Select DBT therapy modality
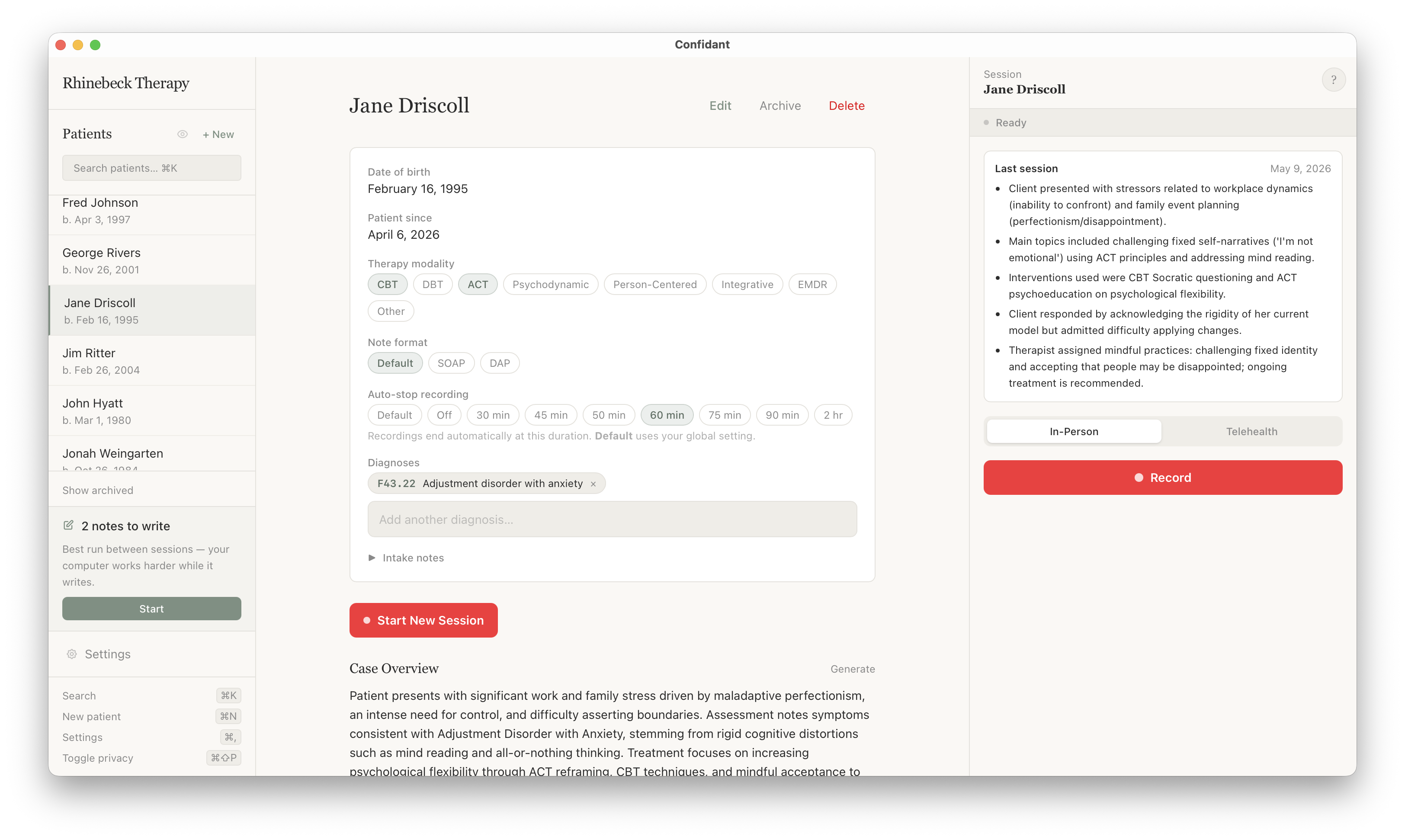The height and width of the screenshot is (840, 1405). click(433, 284)
